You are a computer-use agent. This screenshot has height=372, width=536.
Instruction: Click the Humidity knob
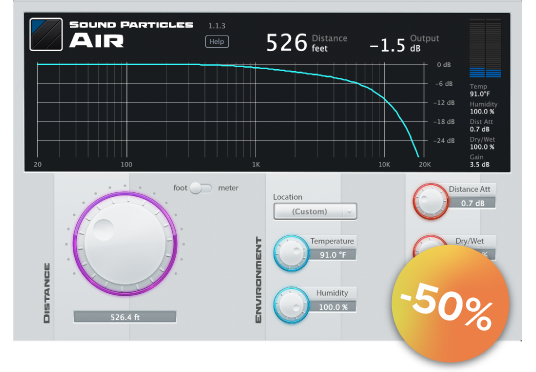(x=291, y=305)
